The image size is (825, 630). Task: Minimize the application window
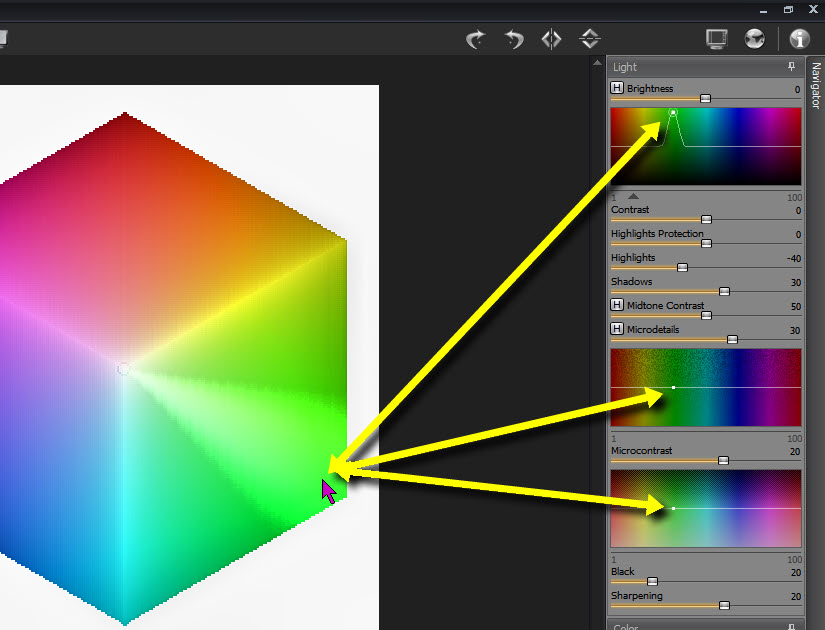[x=763, y=11]
